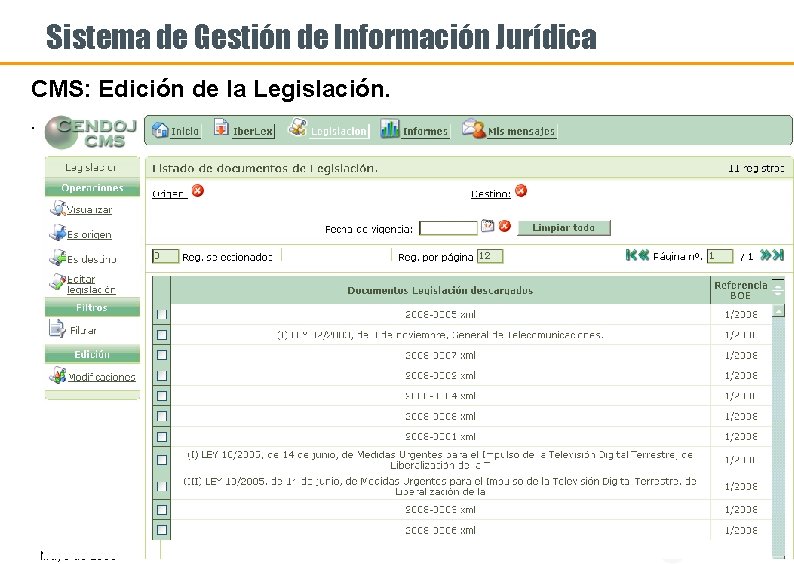Viewport: 794px width, 564px height.
Task: Open the (I) LEY 10/2005 Medidas Urgentes row
Action: pyautogui.click(x=440, y=460)
